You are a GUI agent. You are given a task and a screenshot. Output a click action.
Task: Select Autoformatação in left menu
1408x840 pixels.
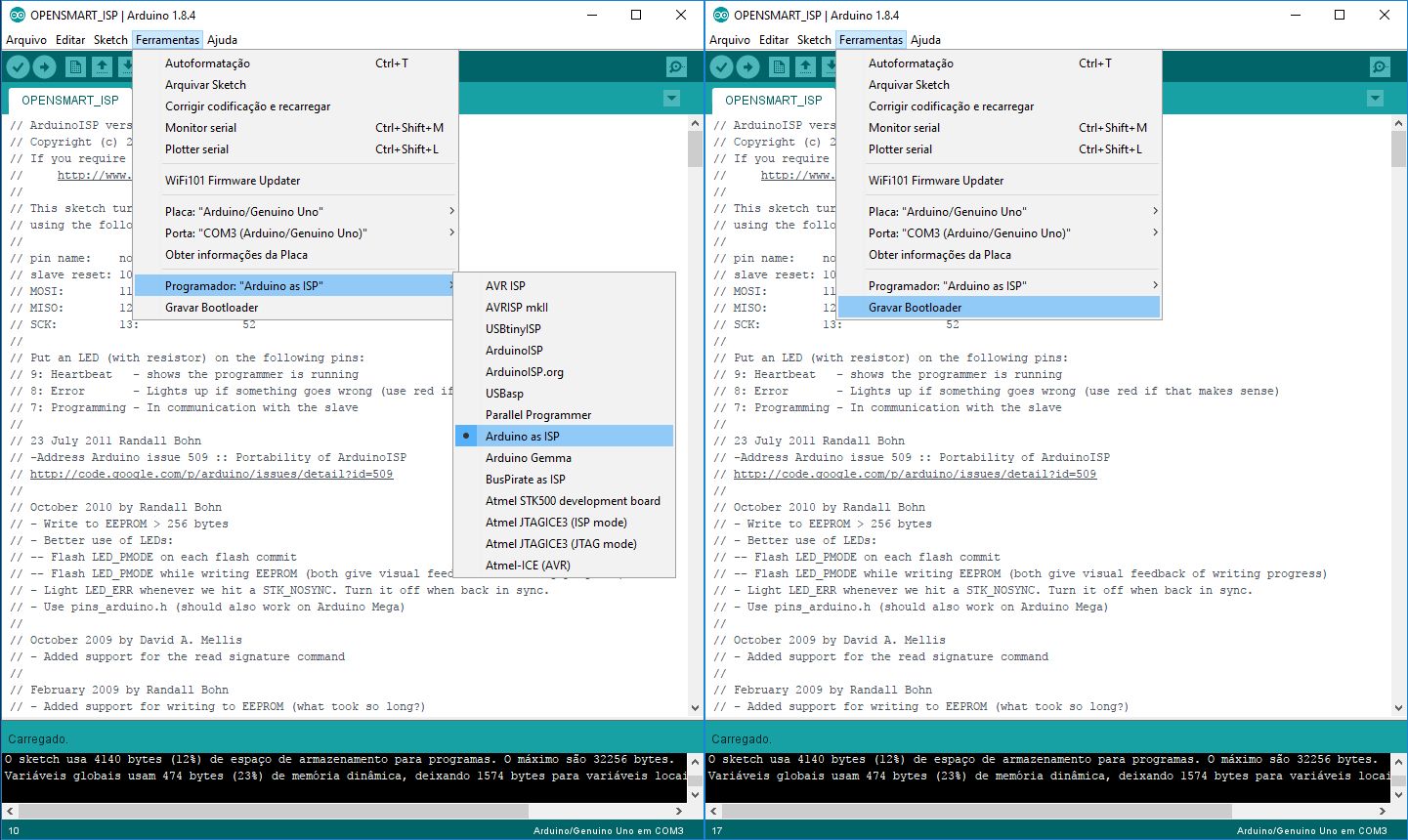coord(296,63)
